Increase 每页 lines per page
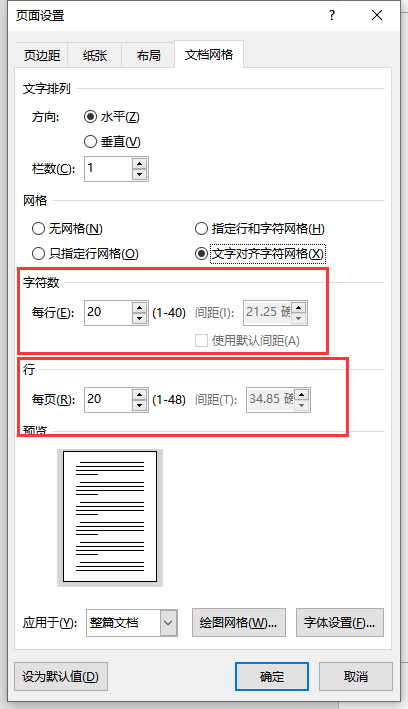The image size is (408, 709). tap(140, 394)
